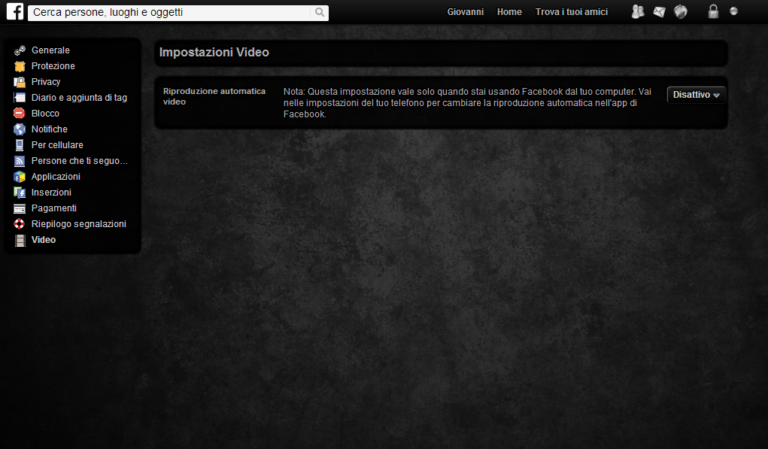Select Privacy in the settings sidebar
768x449 pixels.
pos(46,82)
